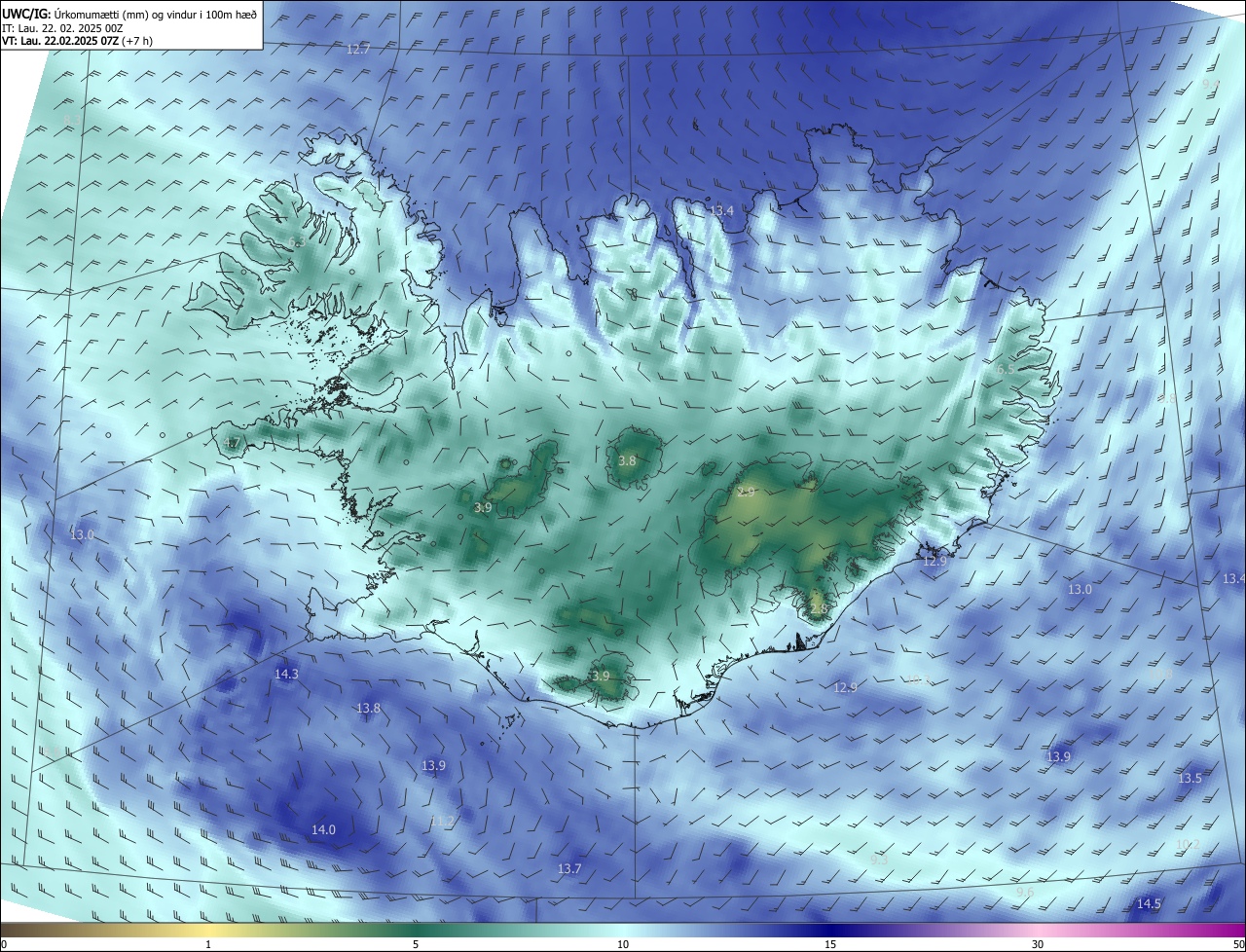Click the colorbar tick label '0'
Image resolution: width=1246 pixels, height=952 pixels.
(4, 944)
